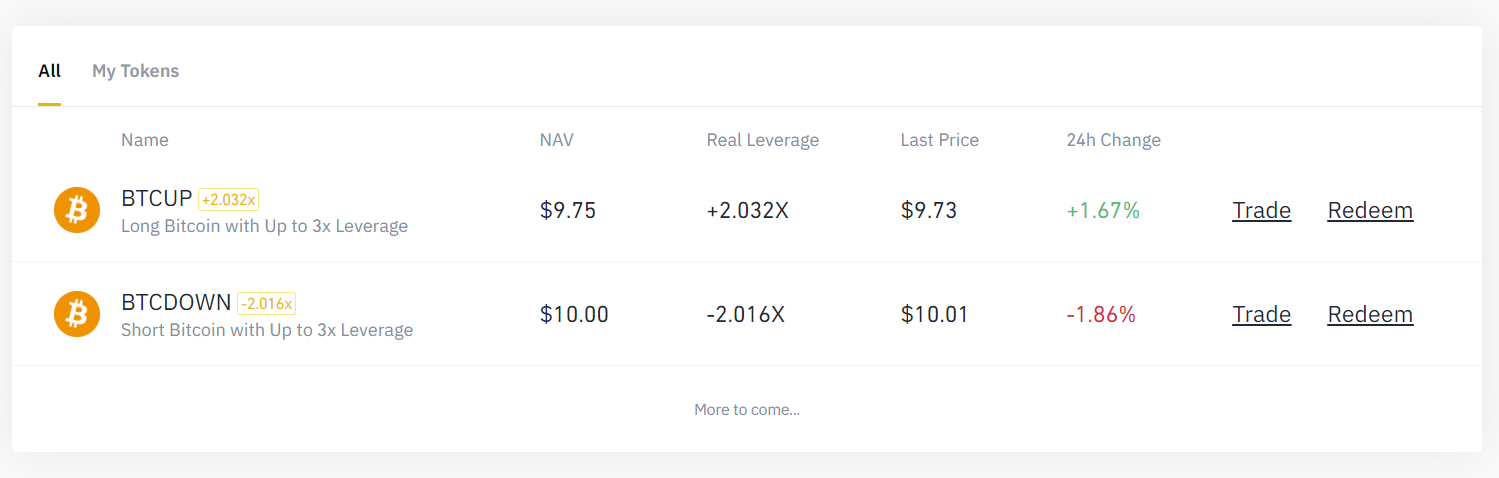Click the +1.67% change value
1499x478 pixels.
[1103, 210]
